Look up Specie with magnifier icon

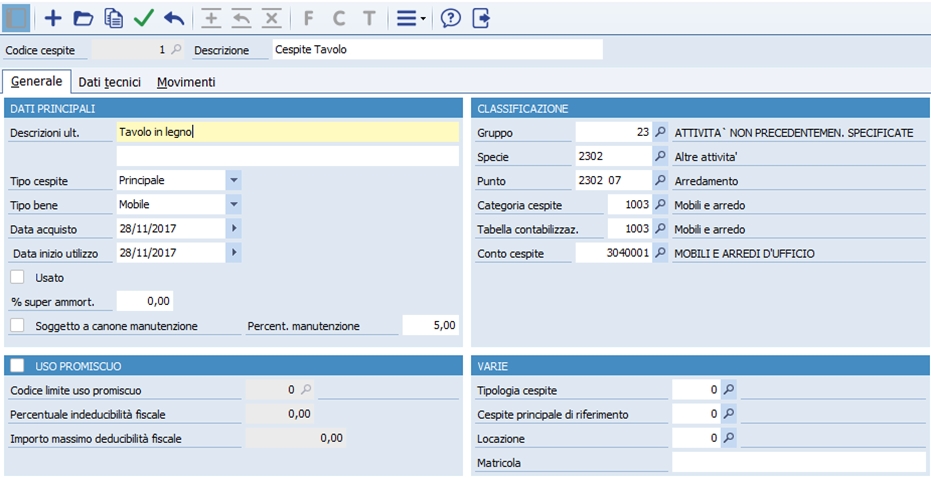point(660,157)
